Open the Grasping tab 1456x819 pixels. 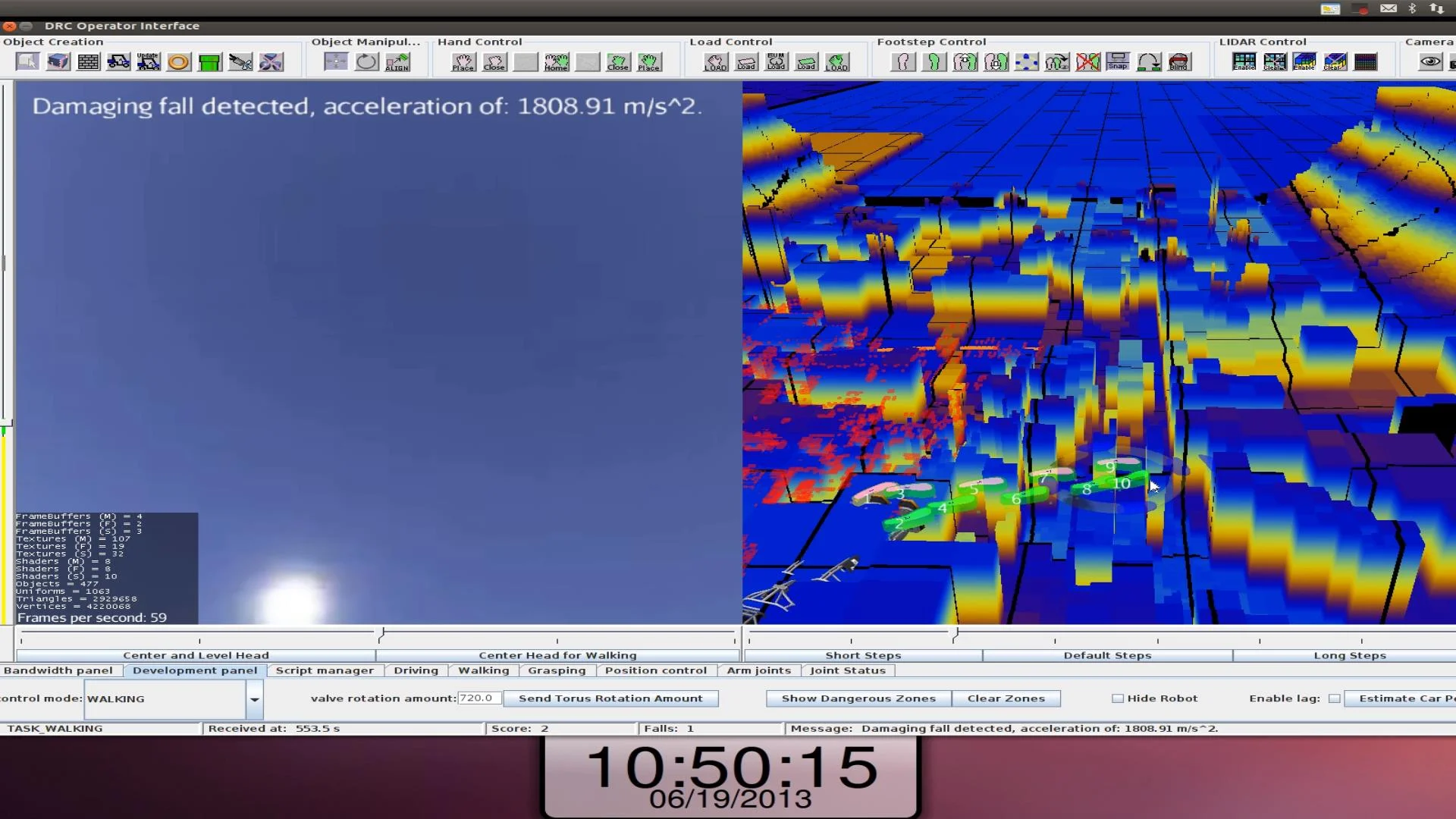click(x=557, y=670)
